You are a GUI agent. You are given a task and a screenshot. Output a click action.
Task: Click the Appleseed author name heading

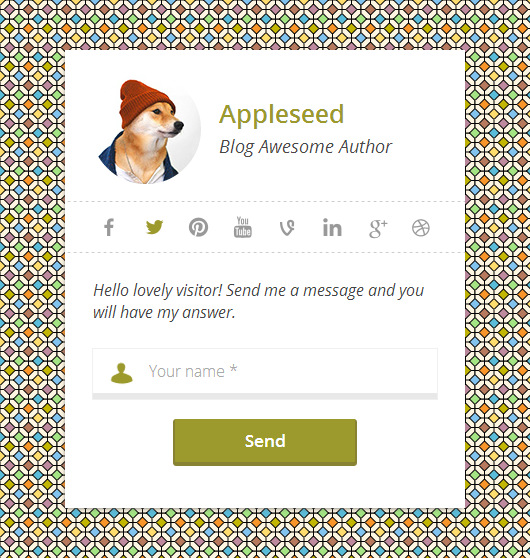282,115
